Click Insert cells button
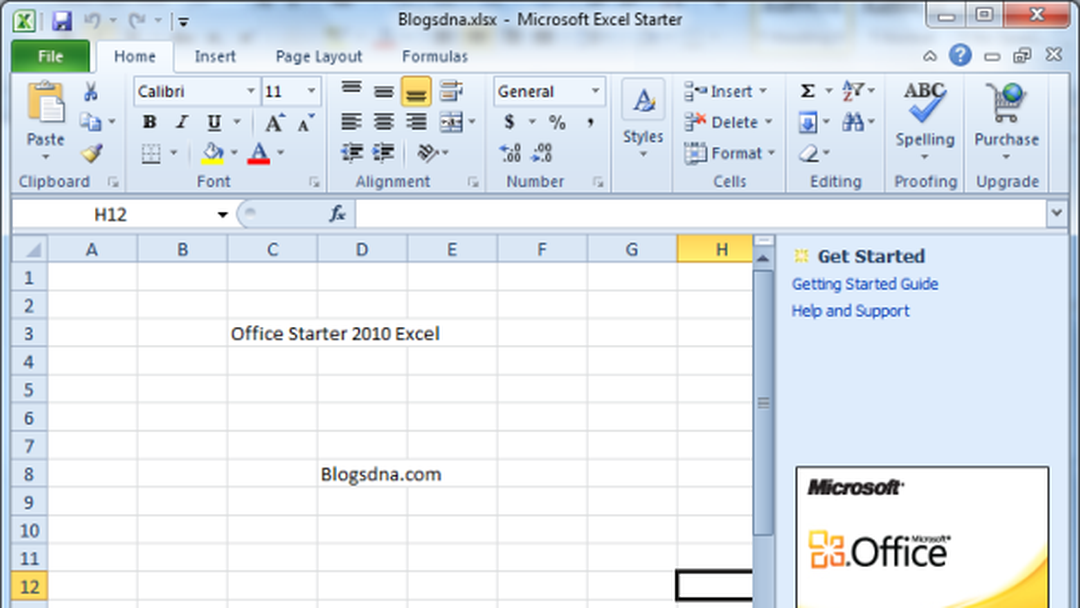The height and width of the screenshot is (608, 1080). tap(725, 91)
